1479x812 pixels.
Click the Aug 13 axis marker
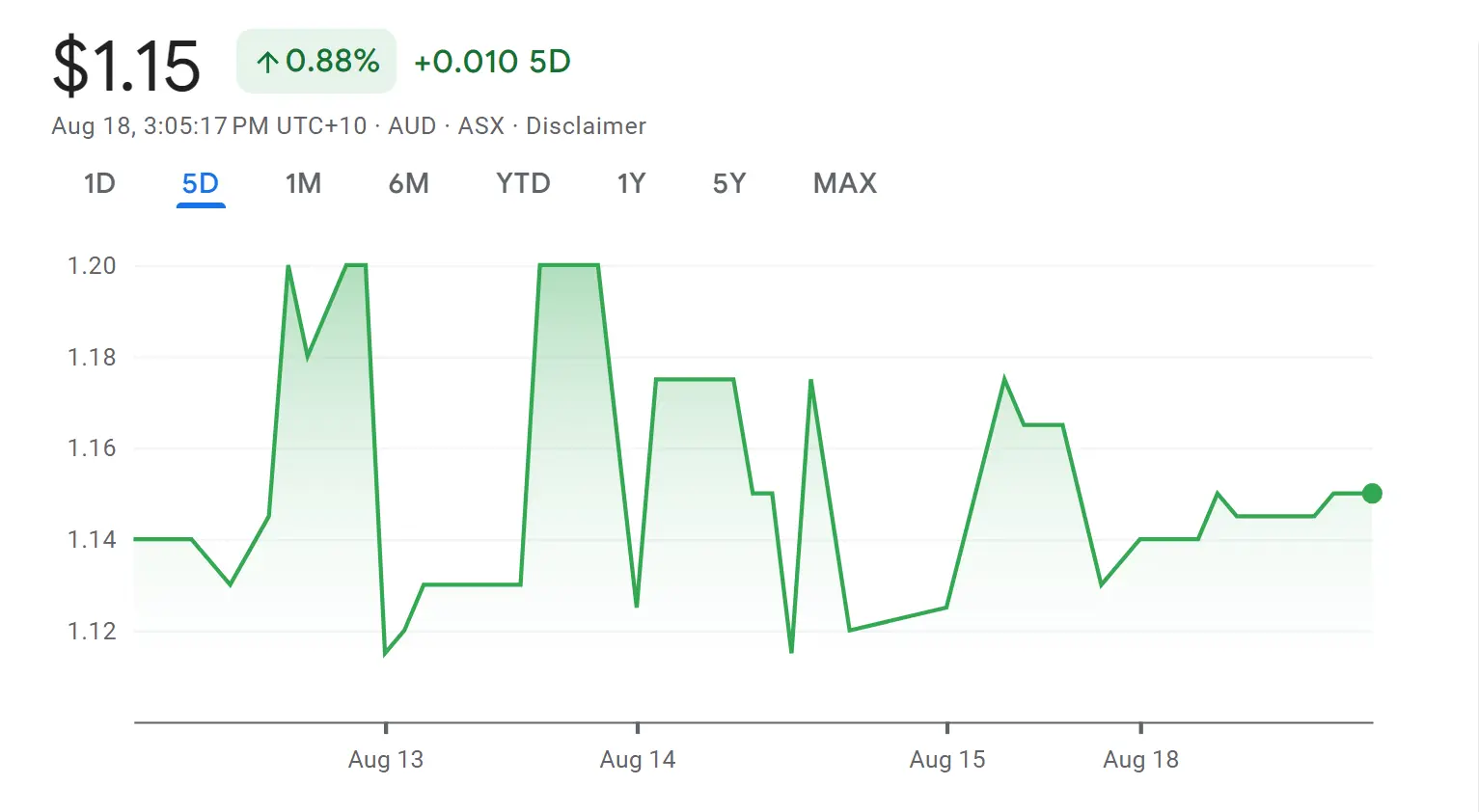(386, 759)
